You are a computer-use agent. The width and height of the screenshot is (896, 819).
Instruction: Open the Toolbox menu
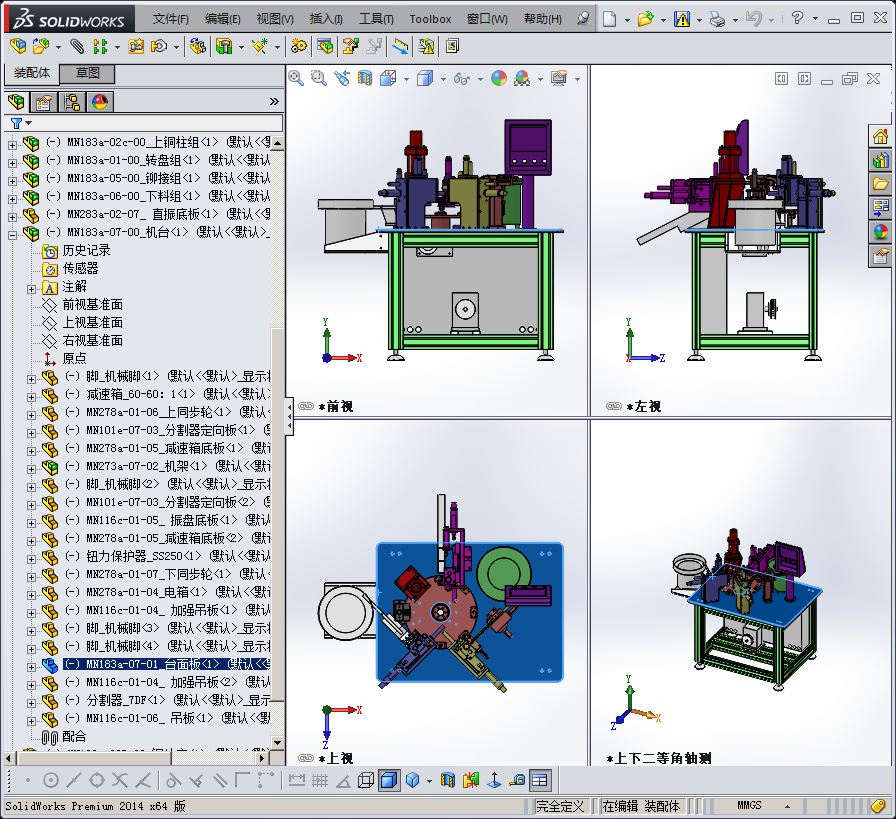430,19
